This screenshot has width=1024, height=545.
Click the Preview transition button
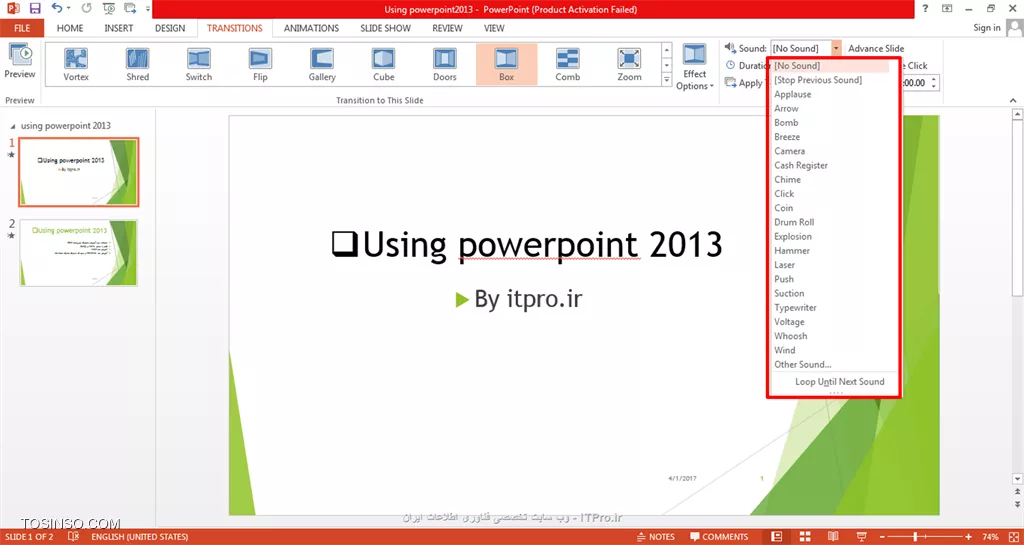coord(20,62)
